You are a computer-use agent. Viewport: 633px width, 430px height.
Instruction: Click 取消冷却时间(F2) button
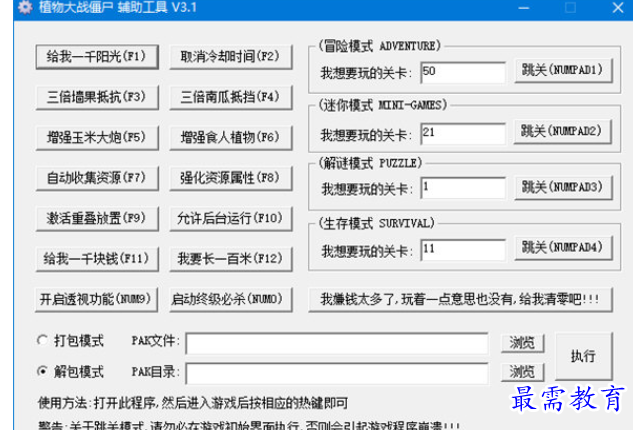click(231, 57)
